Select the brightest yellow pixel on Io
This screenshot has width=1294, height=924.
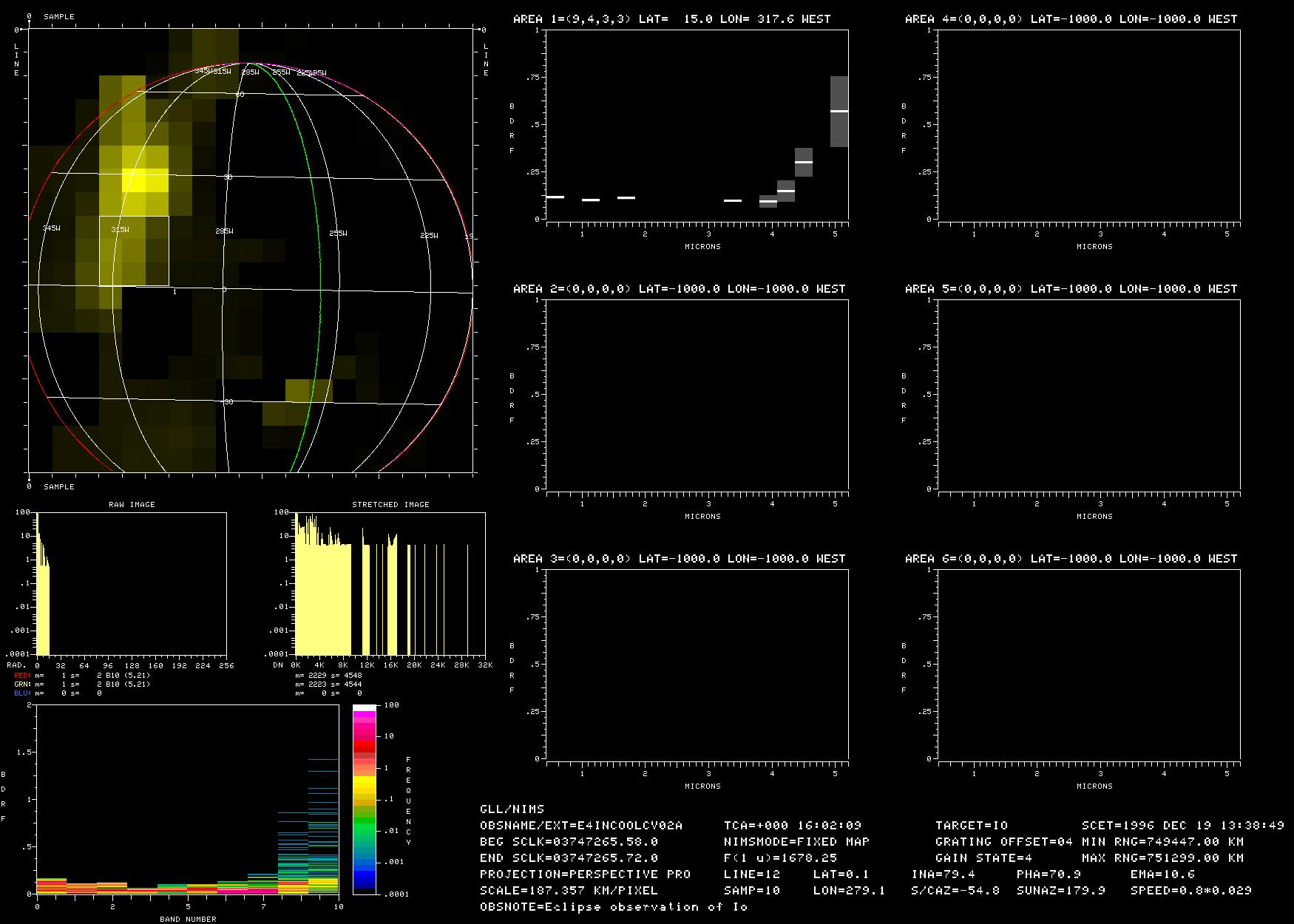[x=144, y=180]
